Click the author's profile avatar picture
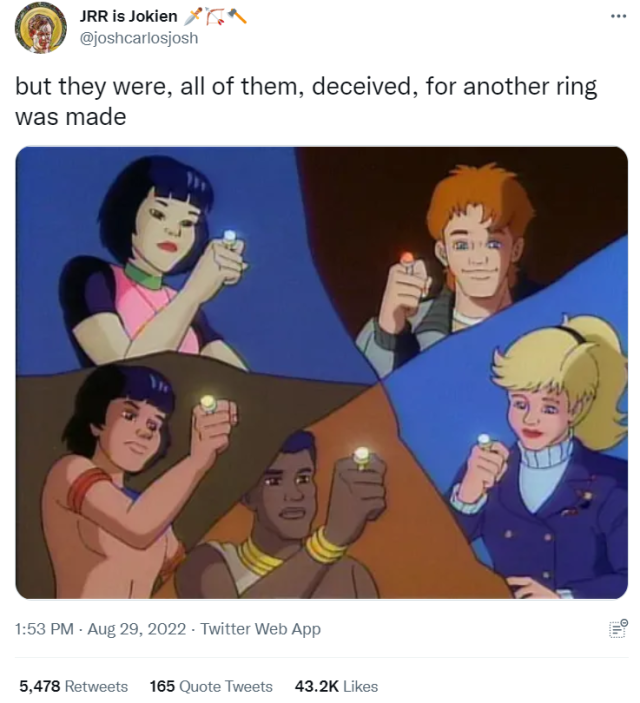This screenshot has width=640, height=703. tap(41, 28)
